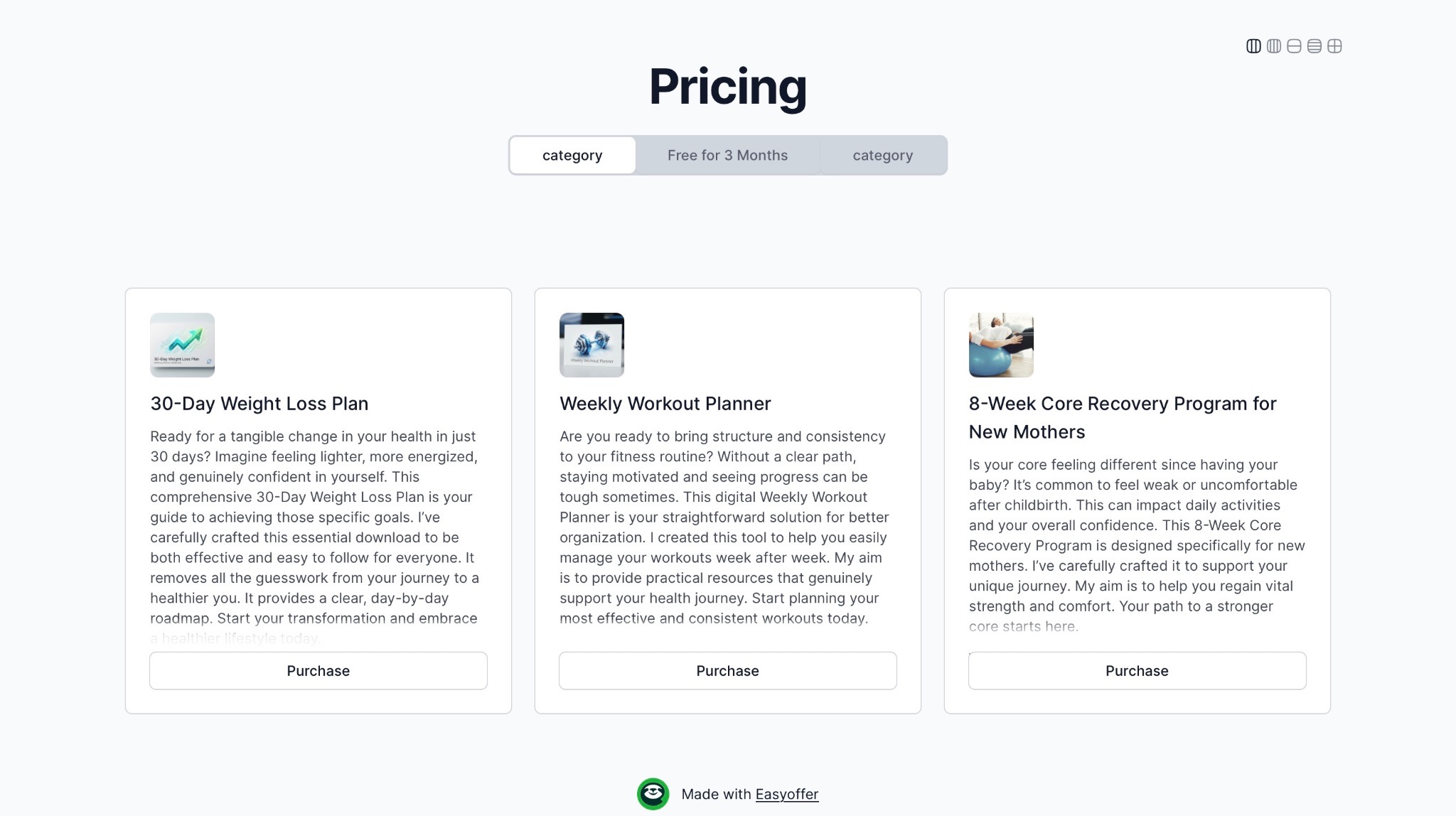Click the 30-Day Weight Loss Plan title
The image size is (1456, 816).
(259, 404)
